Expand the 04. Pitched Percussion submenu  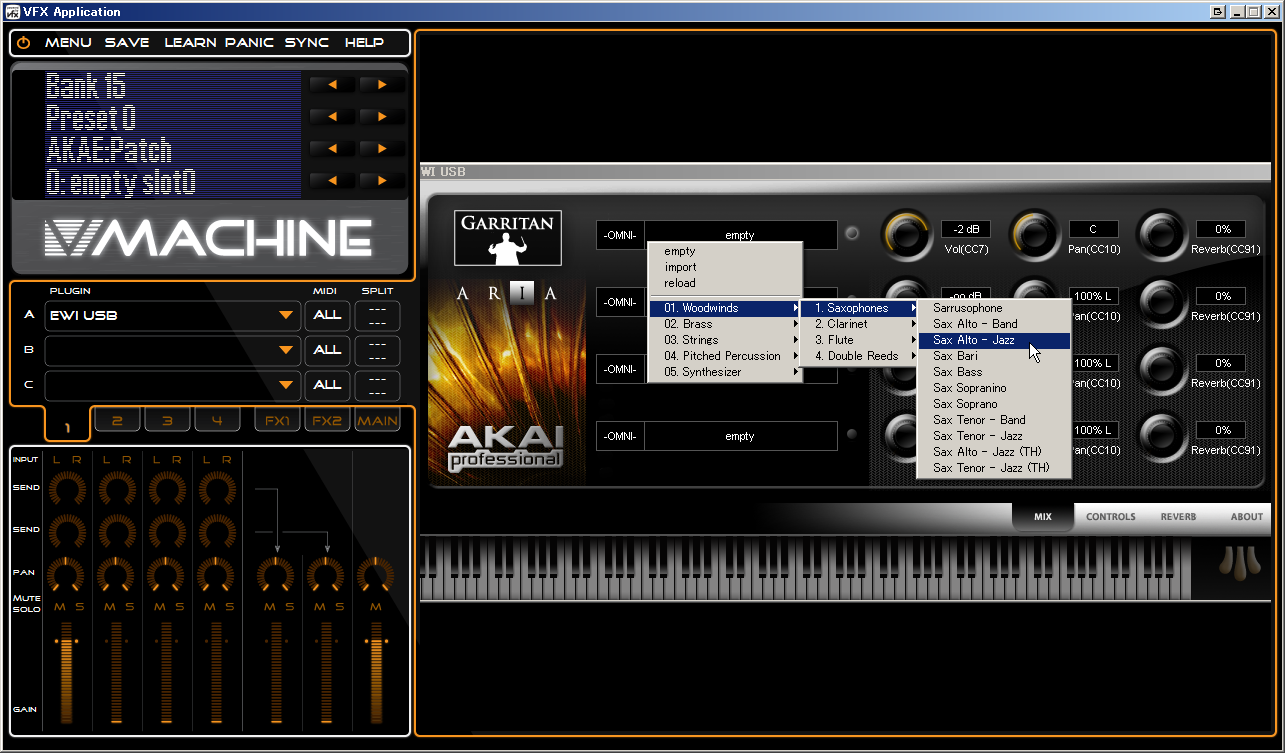[x=725, y=356]
